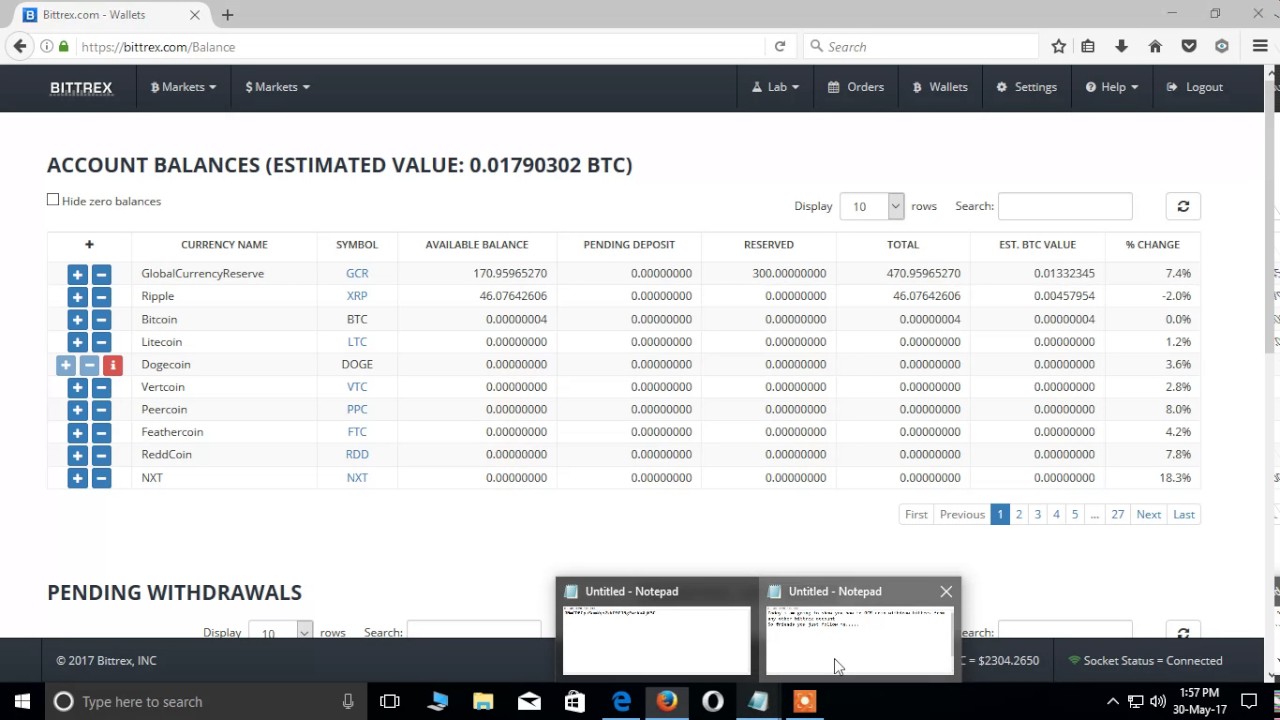1280x720 pixels.
Task: Open the GCR symbol link
Action: click(357, 273)
